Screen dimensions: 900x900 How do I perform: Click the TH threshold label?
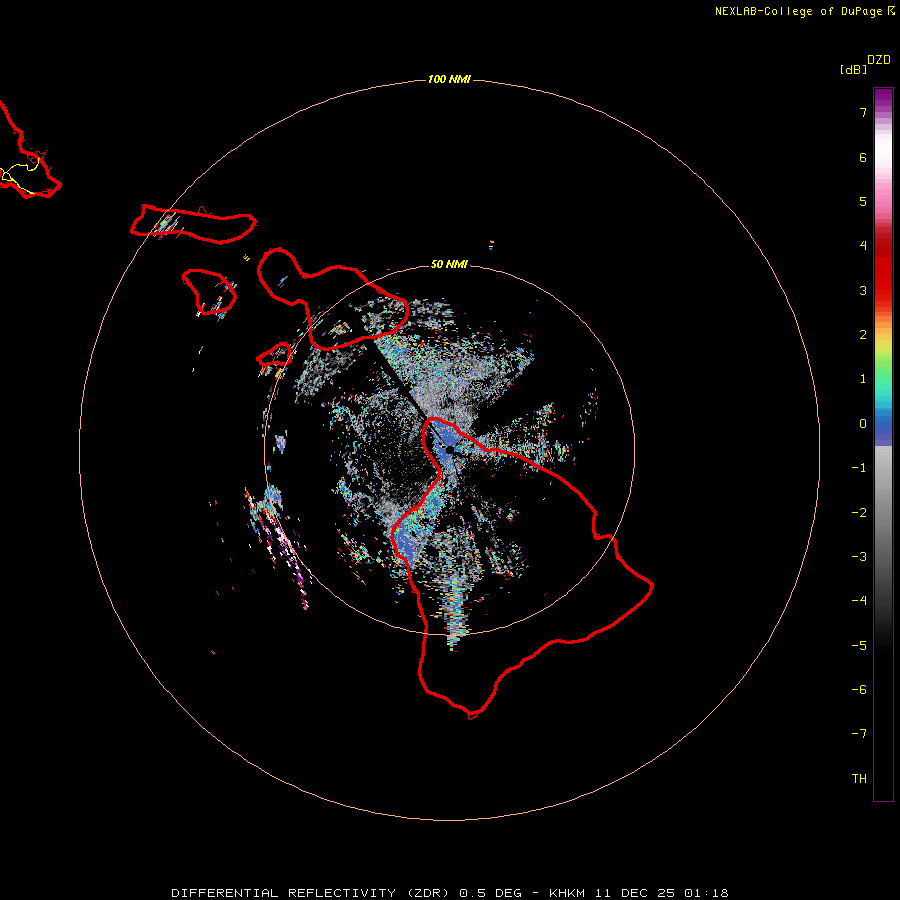859,779
